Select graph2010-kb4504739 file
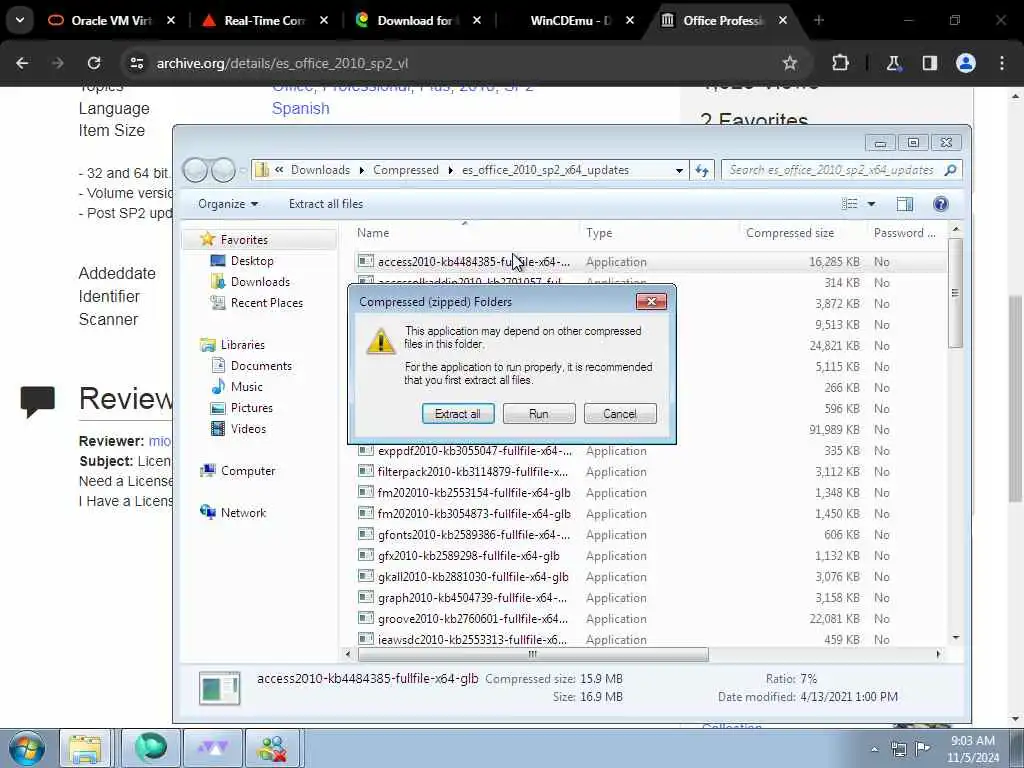Viewport: 1024px width, 768px height. [472, 598]
